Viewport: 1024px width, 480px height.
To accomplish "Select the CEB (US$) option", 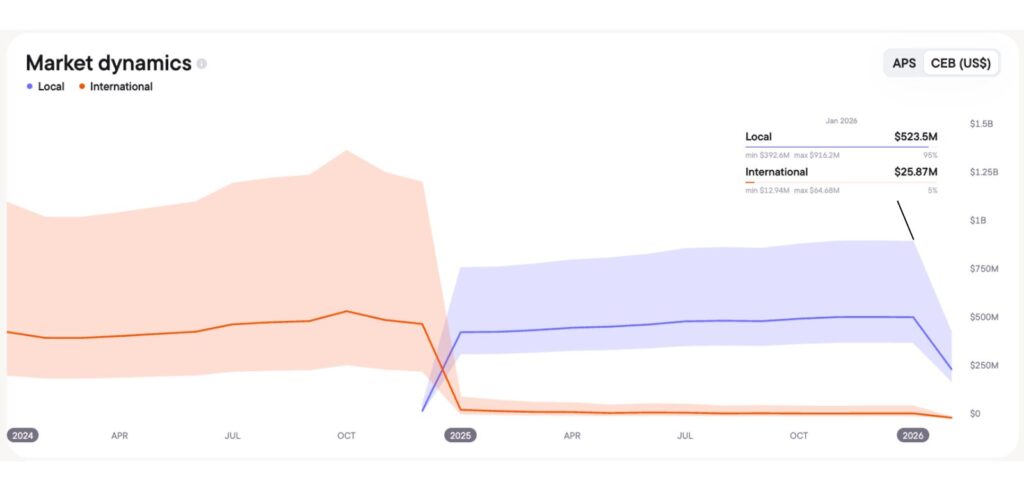I will (x=960, y=63).
